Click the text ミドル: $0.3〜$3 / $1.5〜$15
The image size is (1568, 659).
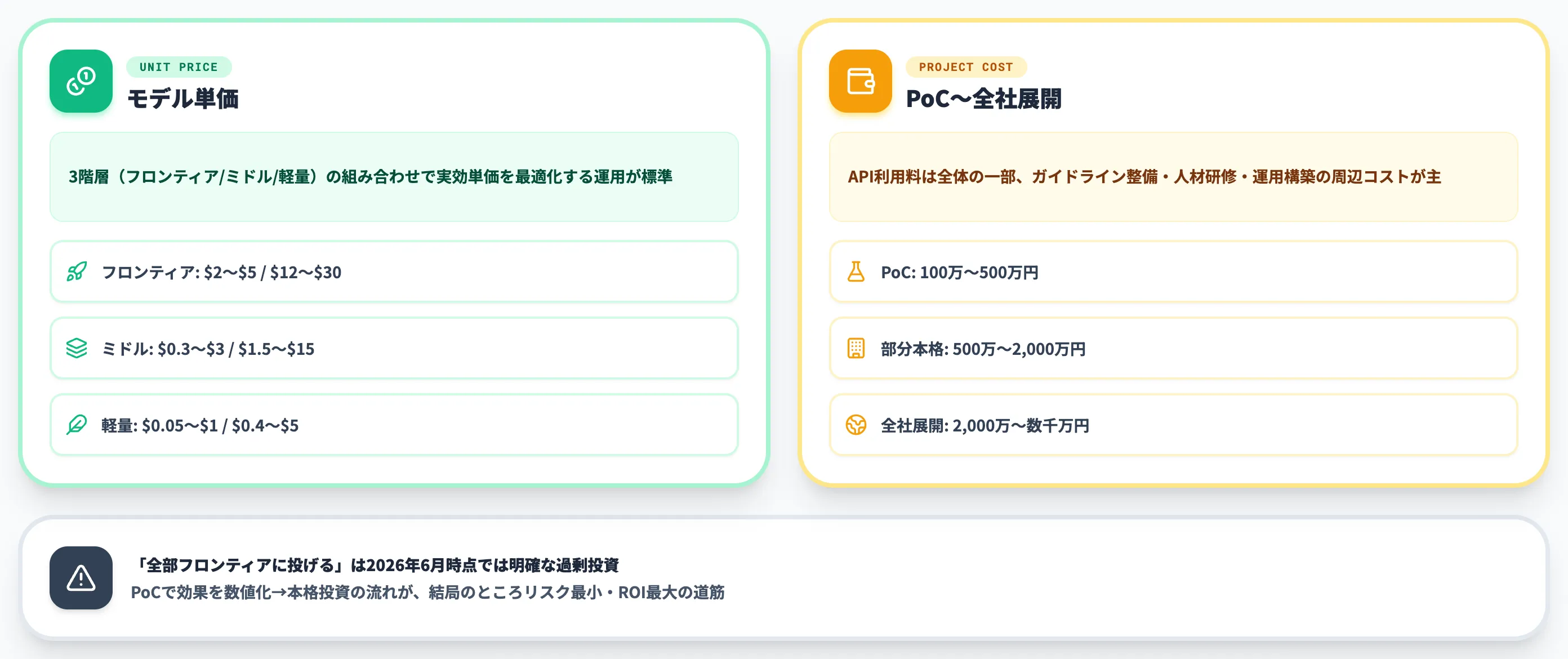tap(208, 349)
